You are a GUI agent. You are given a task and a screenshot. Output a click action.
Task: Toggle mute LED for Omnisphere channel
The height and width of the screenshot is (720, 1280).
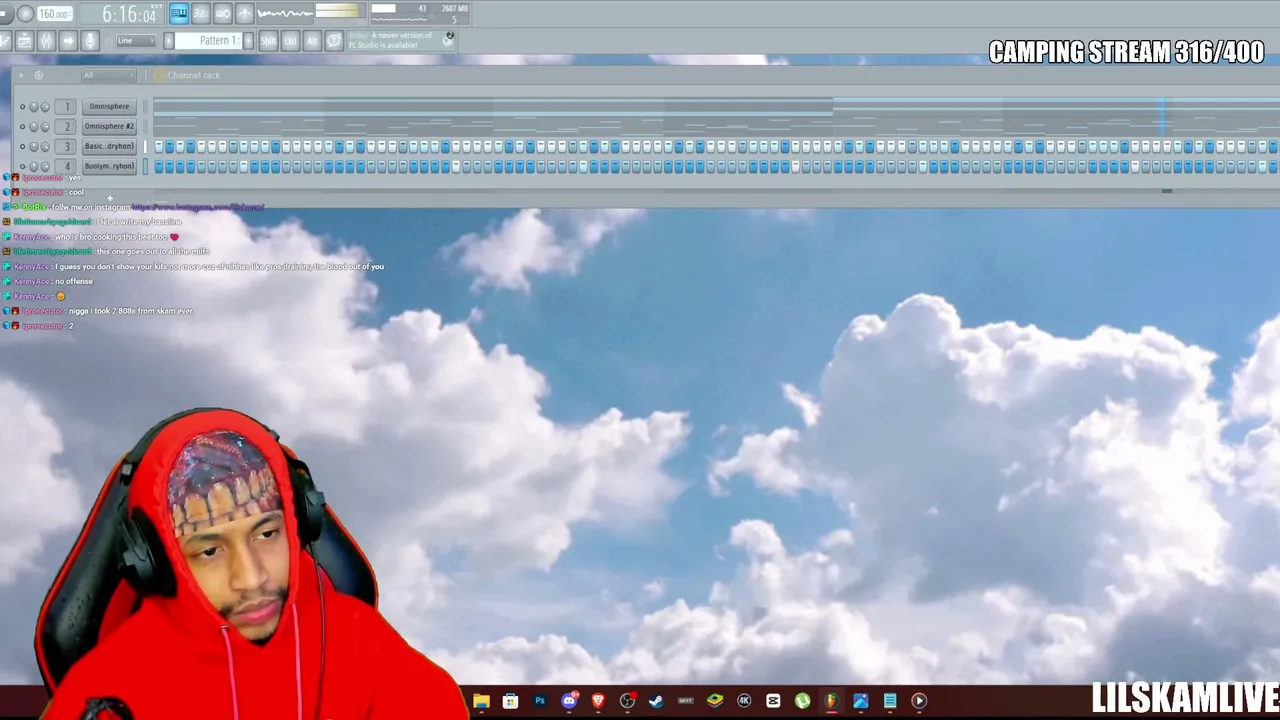click(22, 107)
